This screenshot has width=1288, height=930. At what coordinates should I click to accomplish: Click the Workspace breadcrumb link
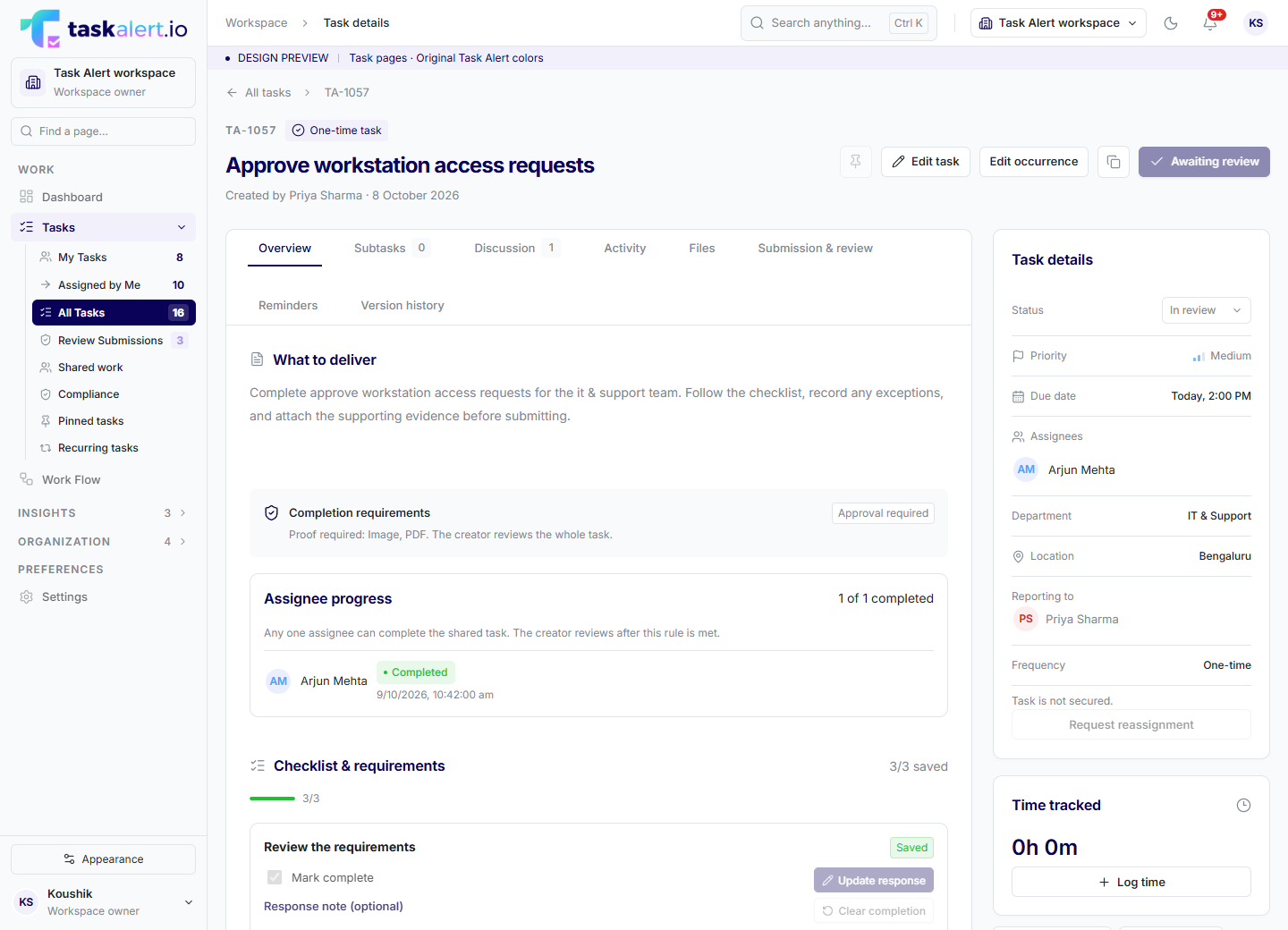pyautogui.click(x=257, y=23)
